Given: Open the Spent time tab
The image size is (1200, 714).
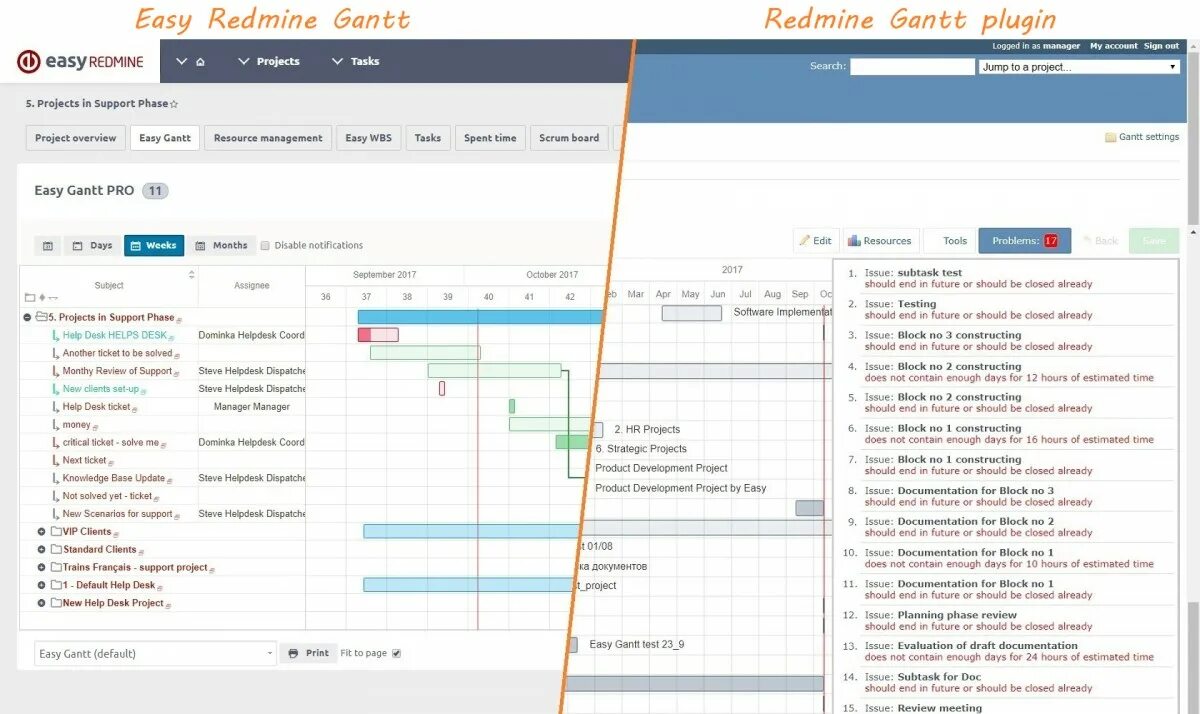Looking at the screenshot, I should [490, 138].
